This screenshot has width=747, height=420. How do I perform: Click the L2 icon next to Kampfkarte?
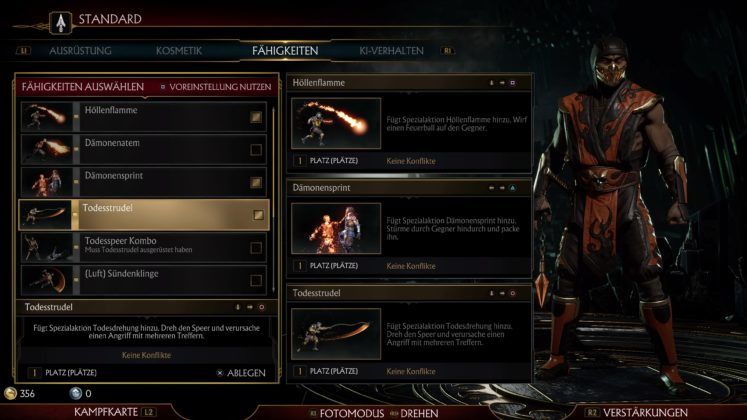click(148, 412)
